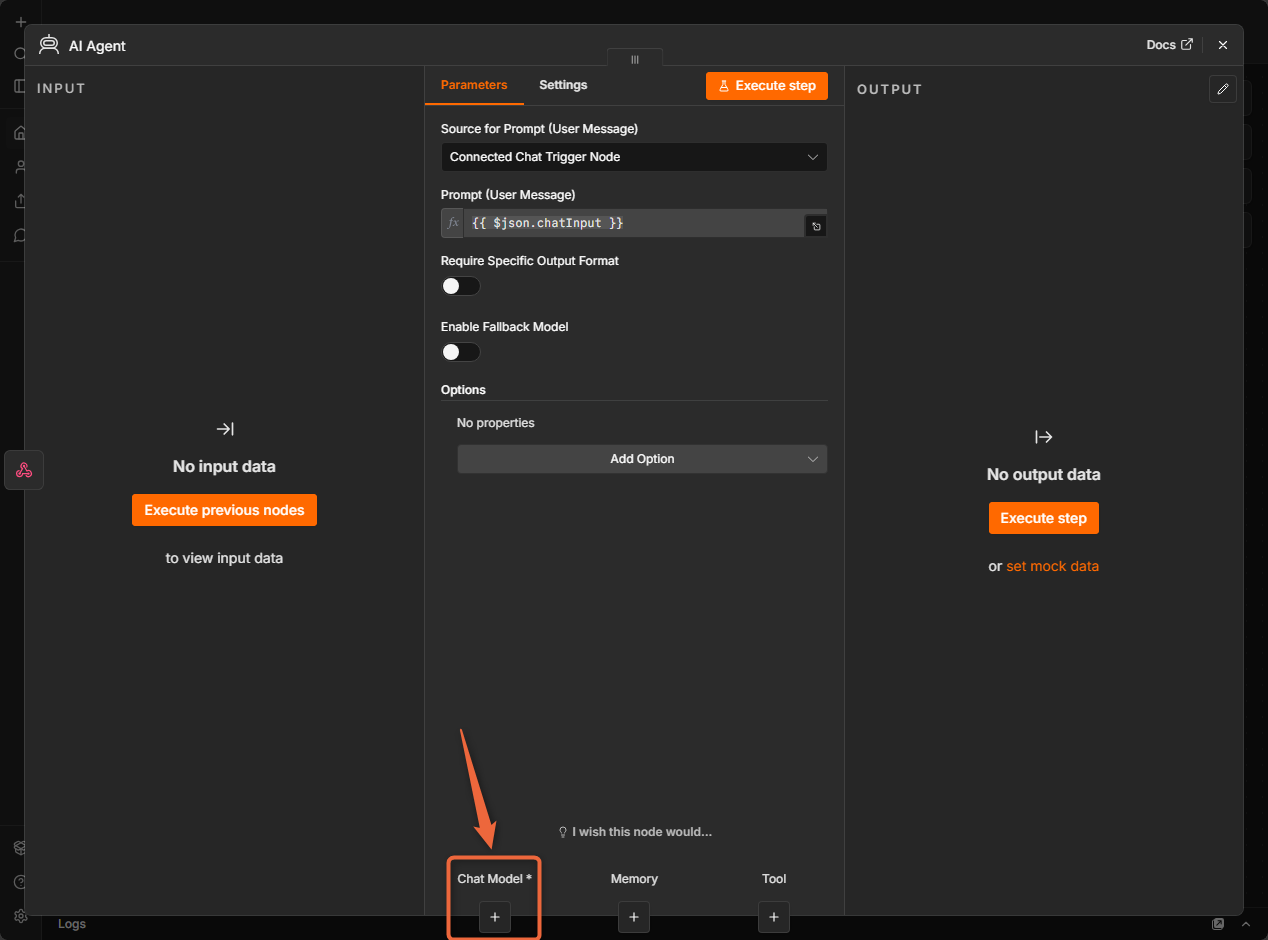Add Memory using its plus button

633,917
